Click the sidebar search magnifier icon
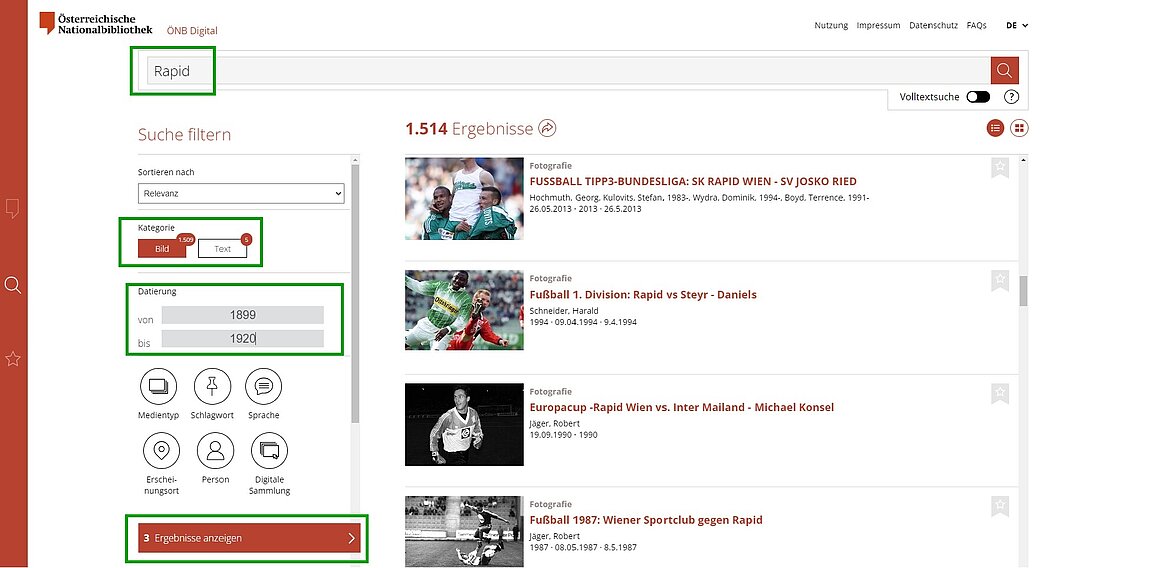 (12, 285)
